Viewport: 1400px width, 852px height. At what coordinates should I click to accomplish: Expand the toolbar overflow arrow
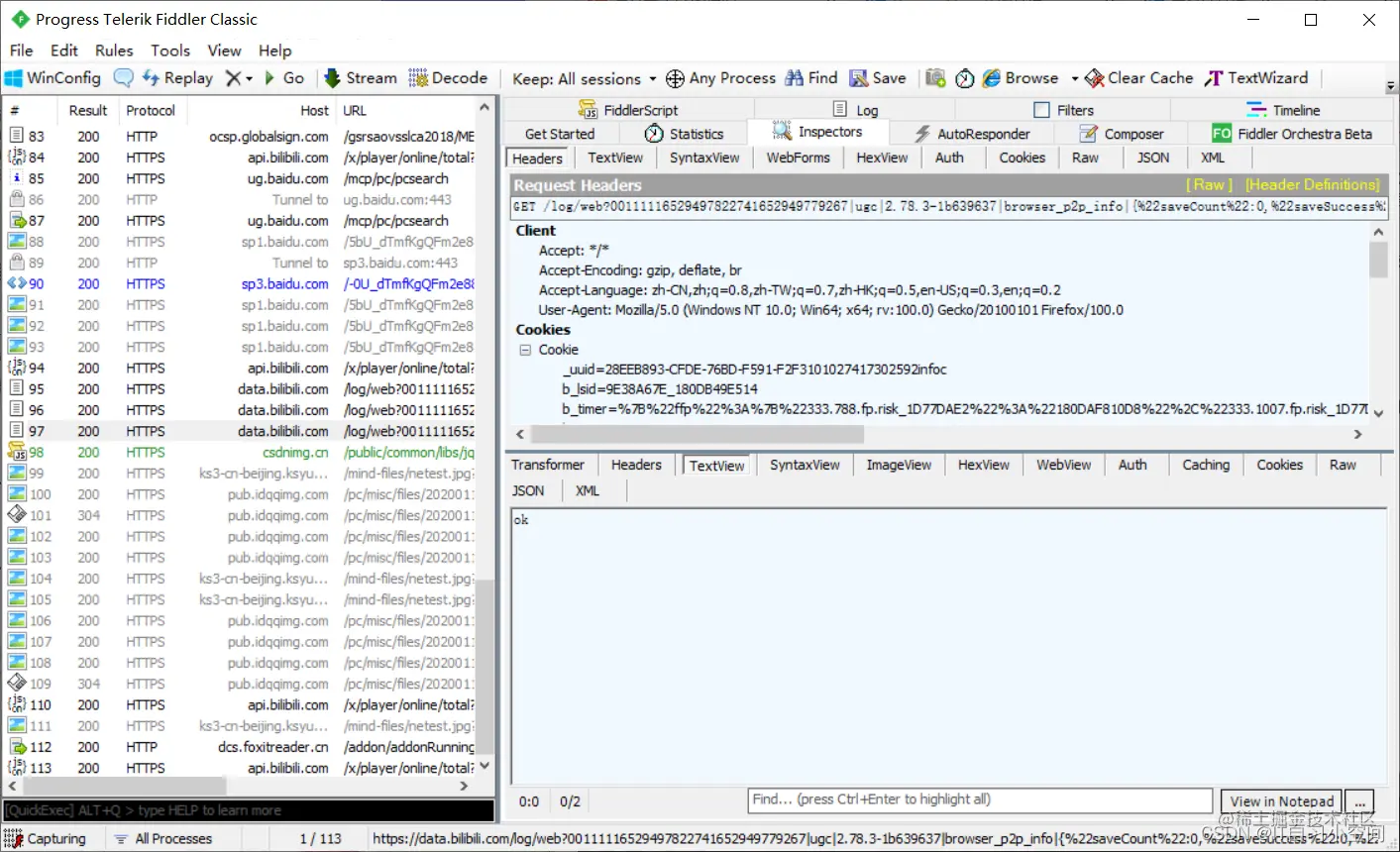[x=1390, y=86]
